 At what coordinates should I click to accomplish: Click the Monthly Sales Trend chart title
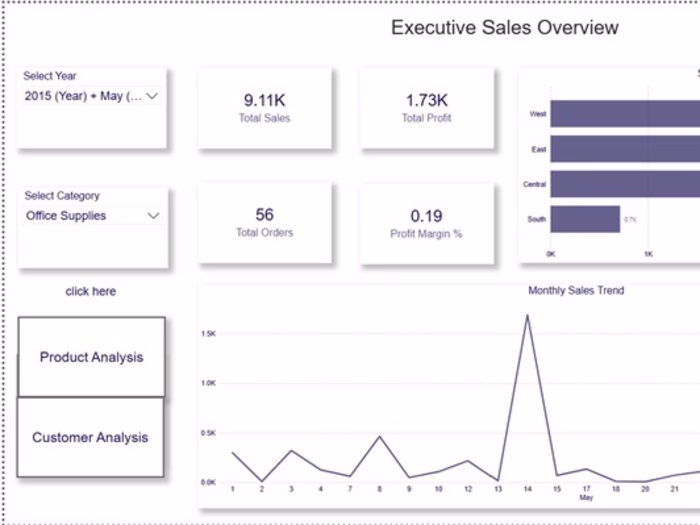coord(576,291)
